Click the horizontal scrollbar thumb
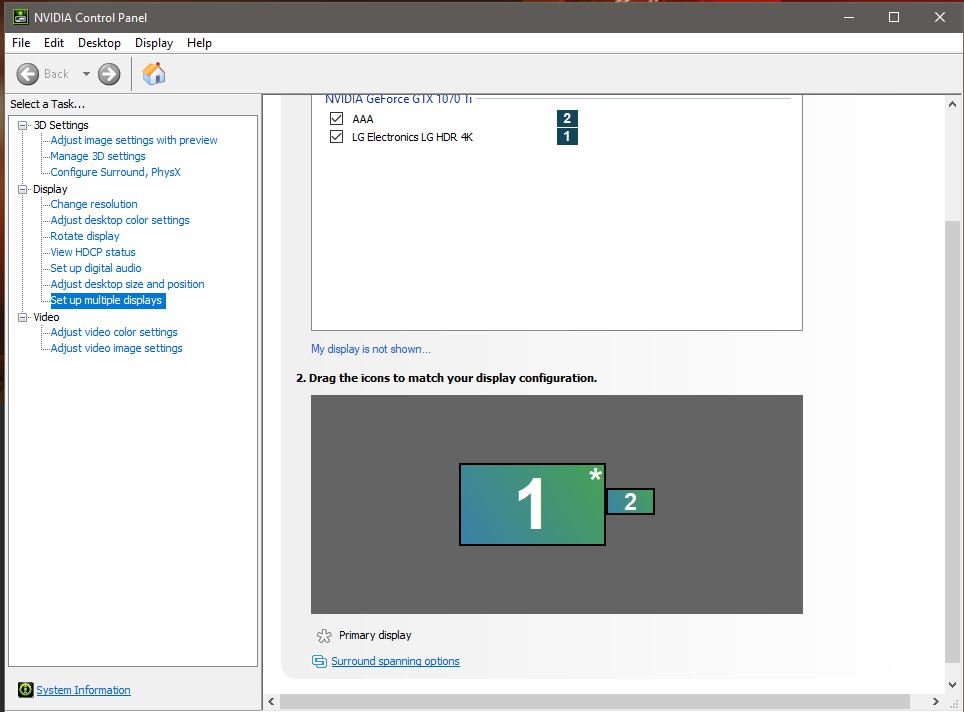Image resolution: width=964 pixels, height=712 pixels. (595, 702)
